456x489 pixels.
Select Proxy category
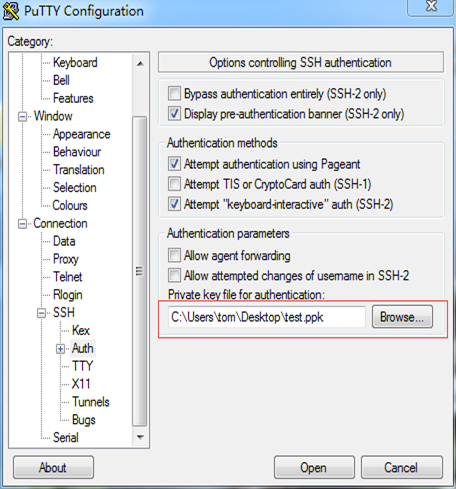click(x=66, y=259)
